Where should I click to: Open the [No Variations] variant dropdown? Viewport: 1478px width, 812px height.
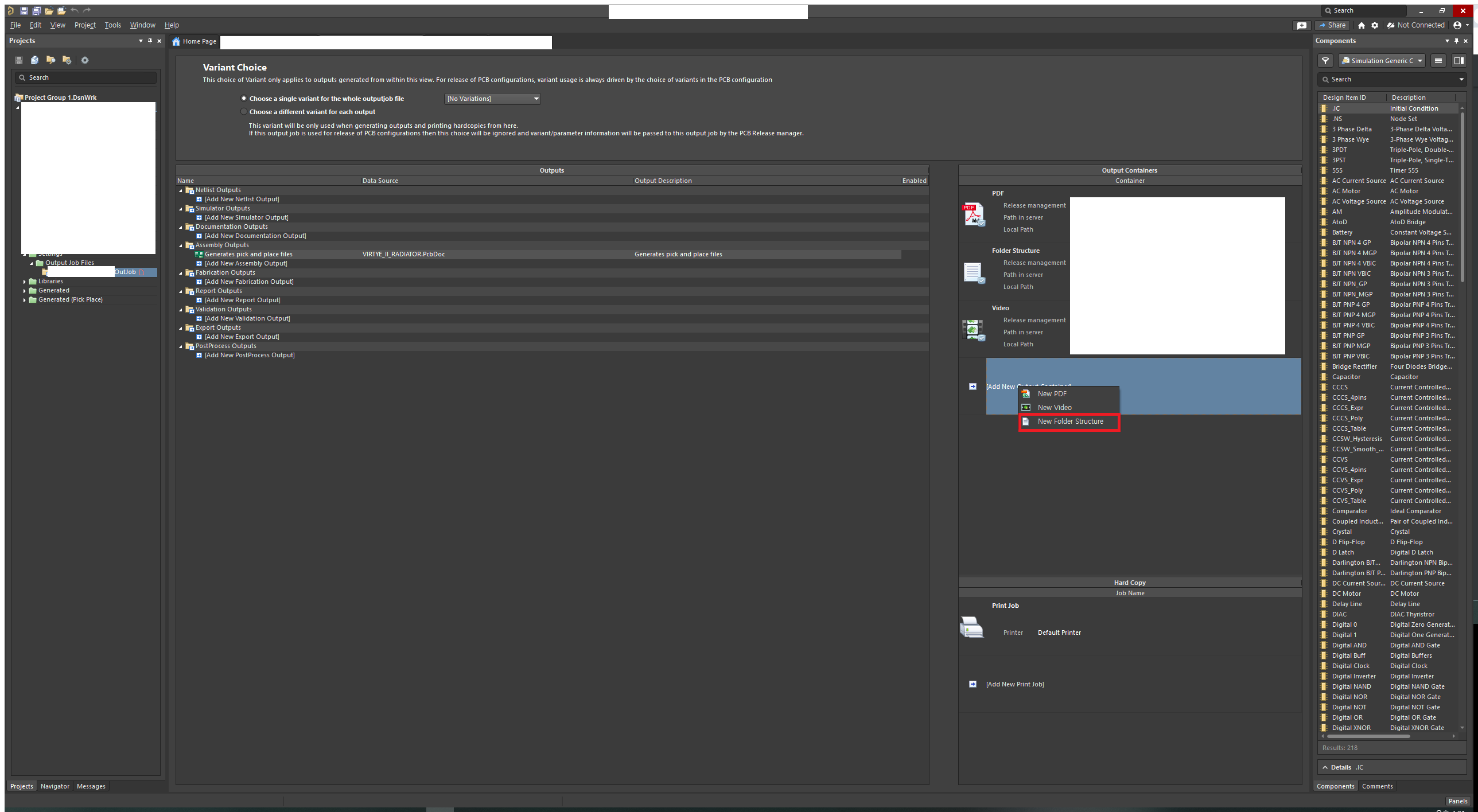(492, 99)
